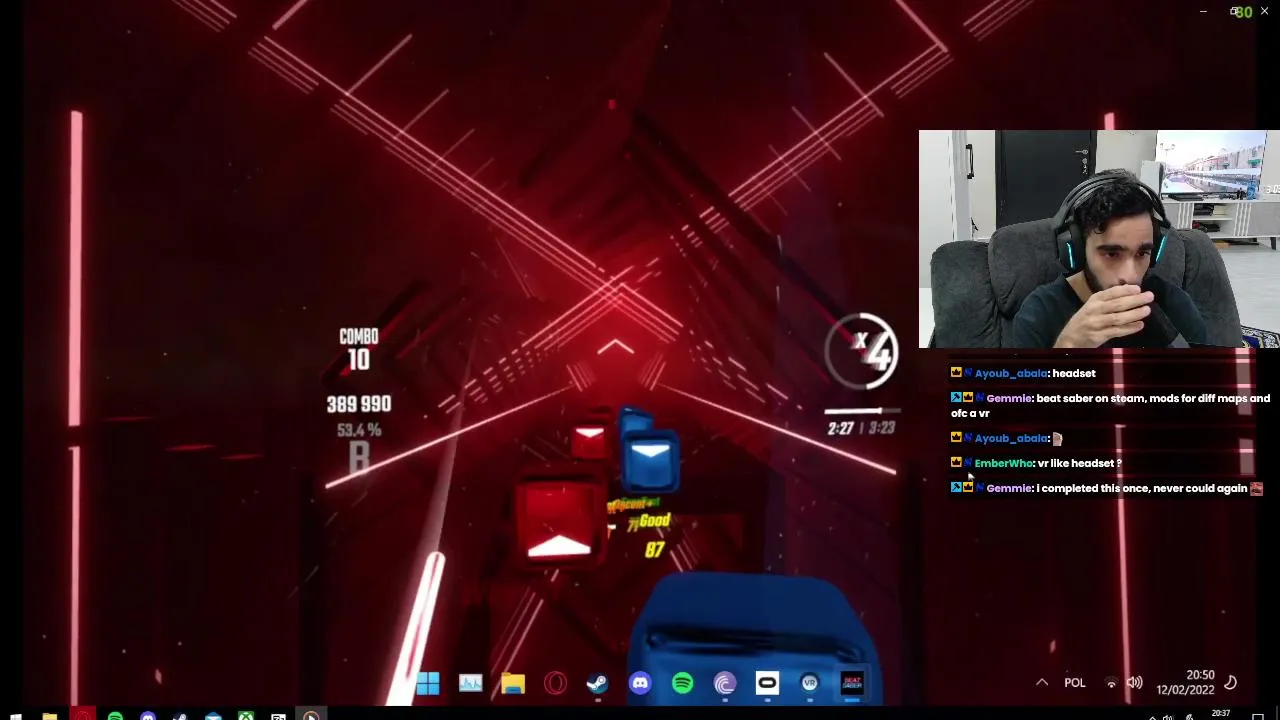Screen dimensions: 1280x720
Task: Open the purple swirl torrent app icon
Action: click(x=725, y=683)
